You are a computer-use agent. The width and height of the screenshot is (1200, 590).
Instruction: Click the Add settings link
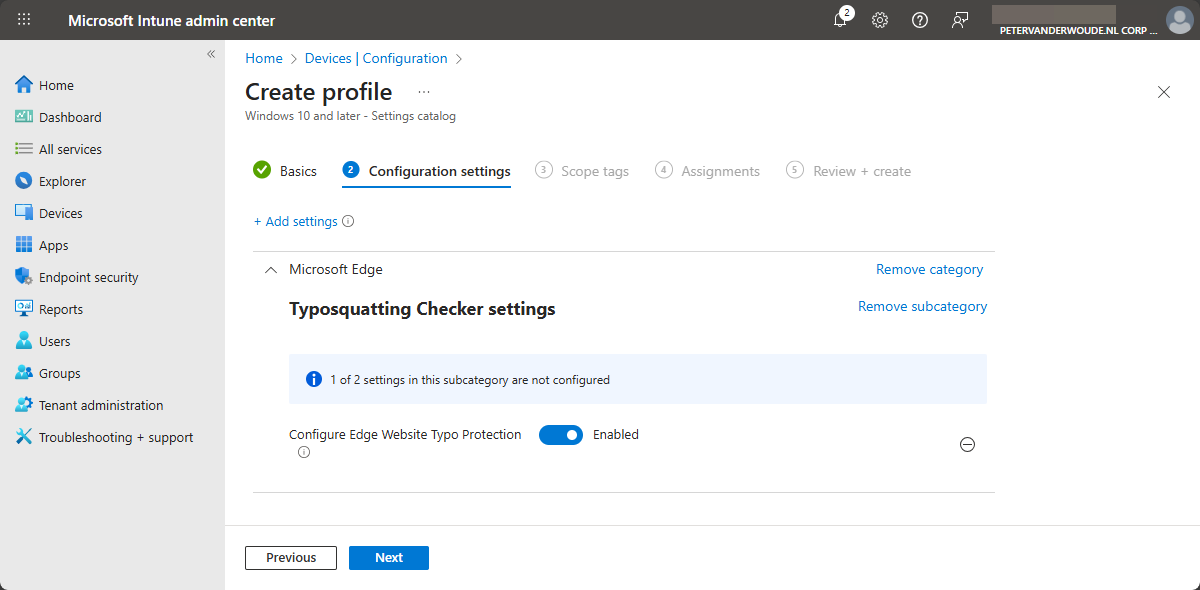[x=296, y=221]
